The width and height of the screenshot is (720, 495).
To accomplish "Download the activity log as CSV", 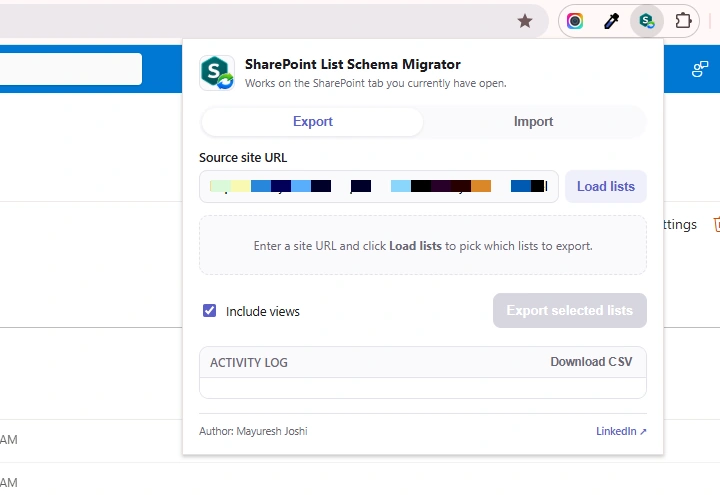I will click(591, 362).
